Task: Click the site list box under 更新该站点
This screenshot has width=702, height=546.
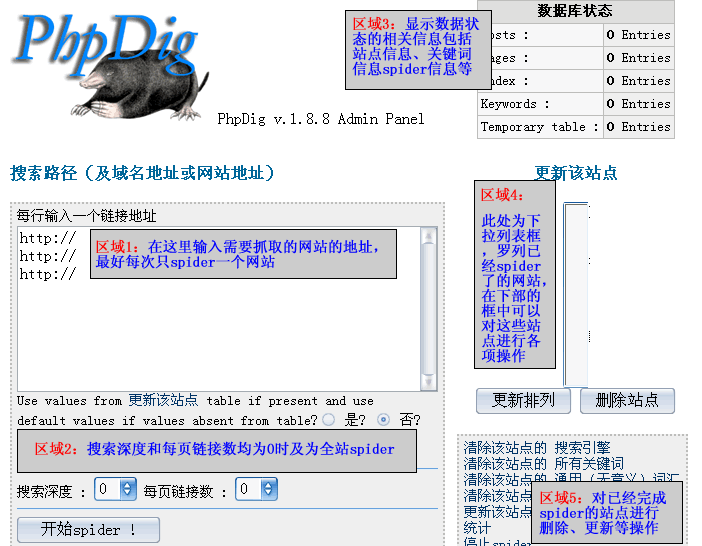Action: tap(576, 294)
